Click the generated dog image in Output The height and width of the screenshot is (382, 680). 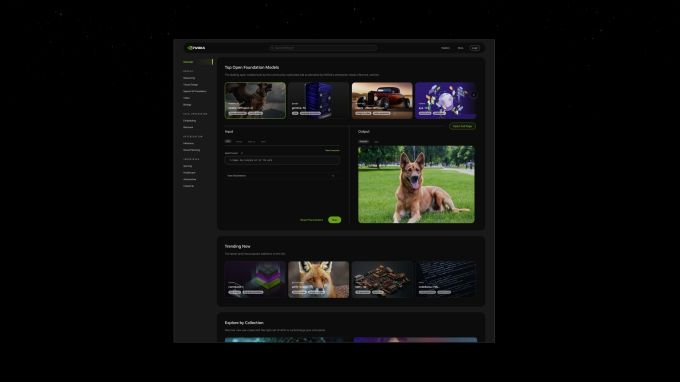click(416, 184)
